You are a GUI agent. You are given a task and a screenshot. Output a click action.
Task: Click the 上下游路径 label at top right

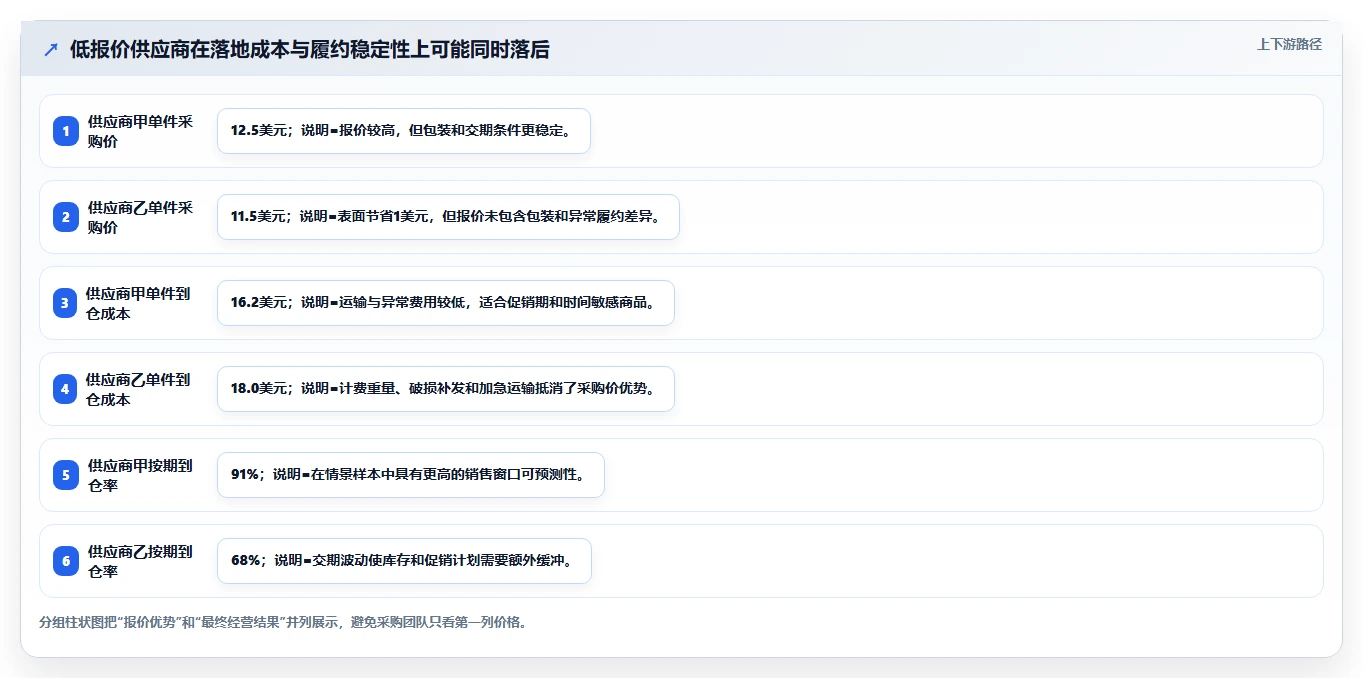(1289, 44)
